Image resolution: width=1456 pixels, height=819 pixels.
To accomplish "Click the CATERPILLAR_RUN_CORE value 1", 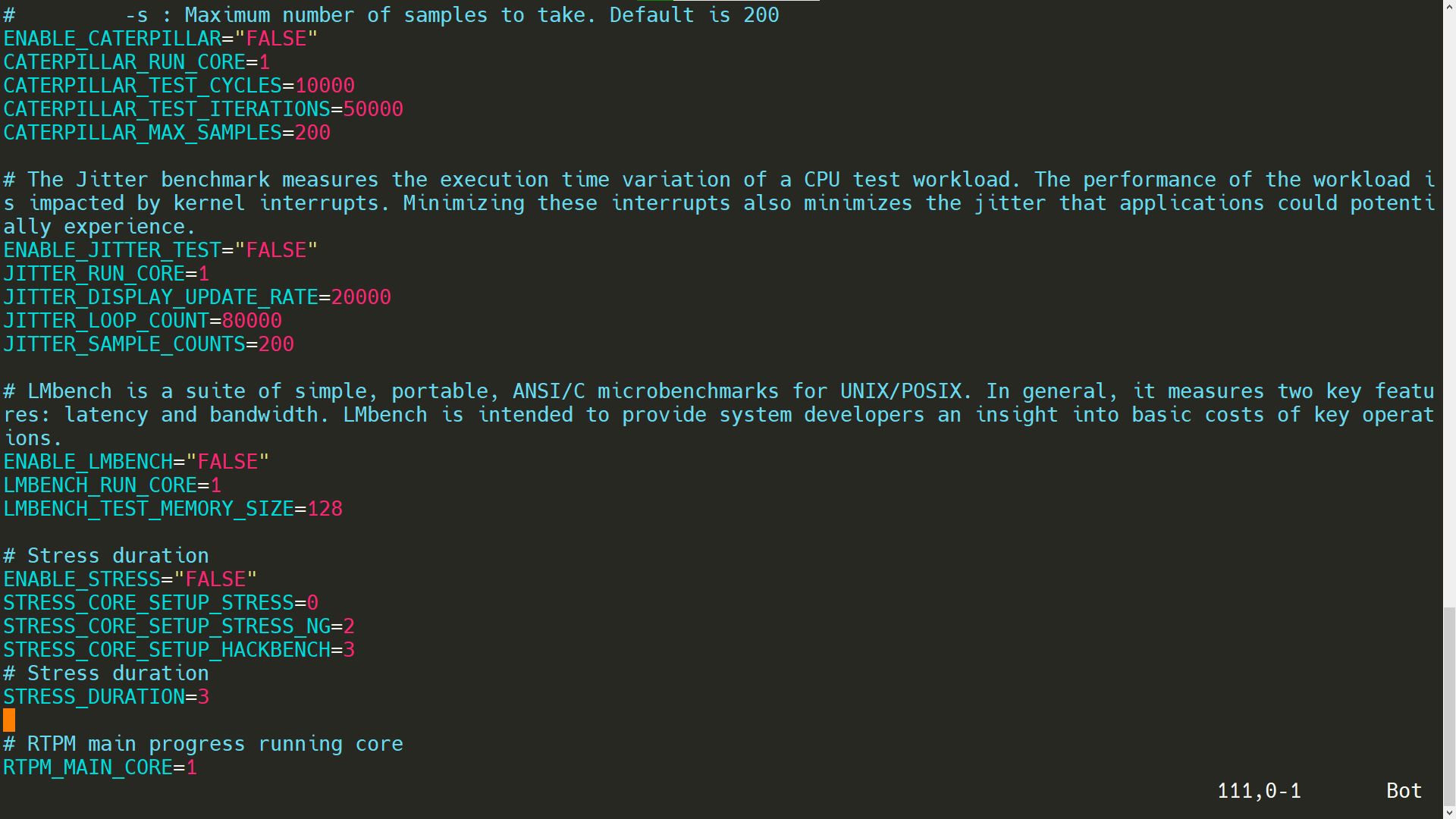I will (x=265, y=62).
